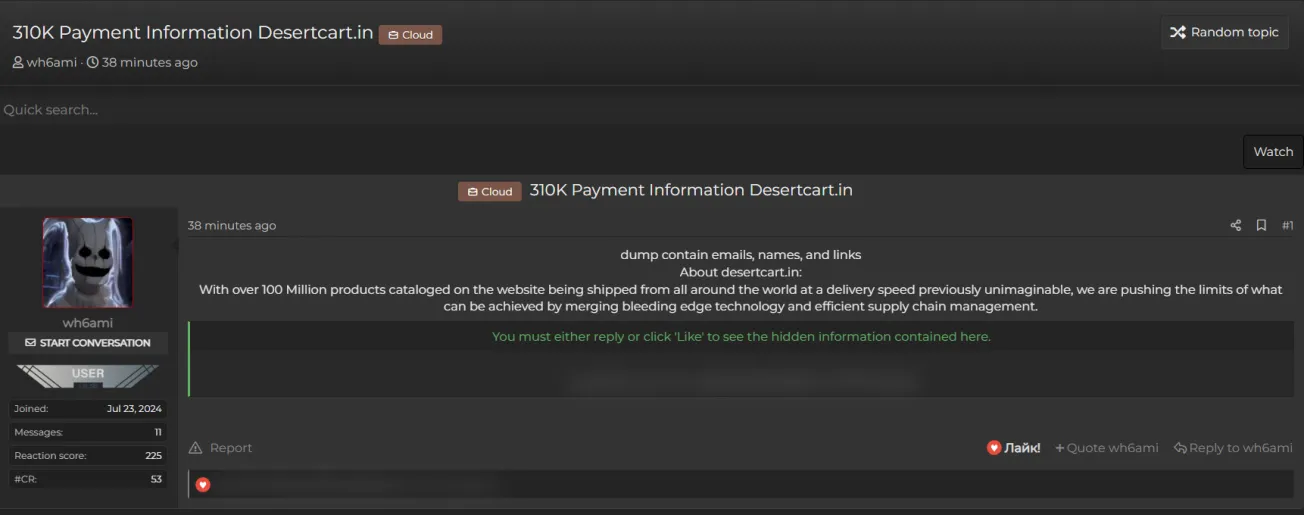Click the wh6ami username below the avatar
1304x515 pixels.
tap(88, 323)
